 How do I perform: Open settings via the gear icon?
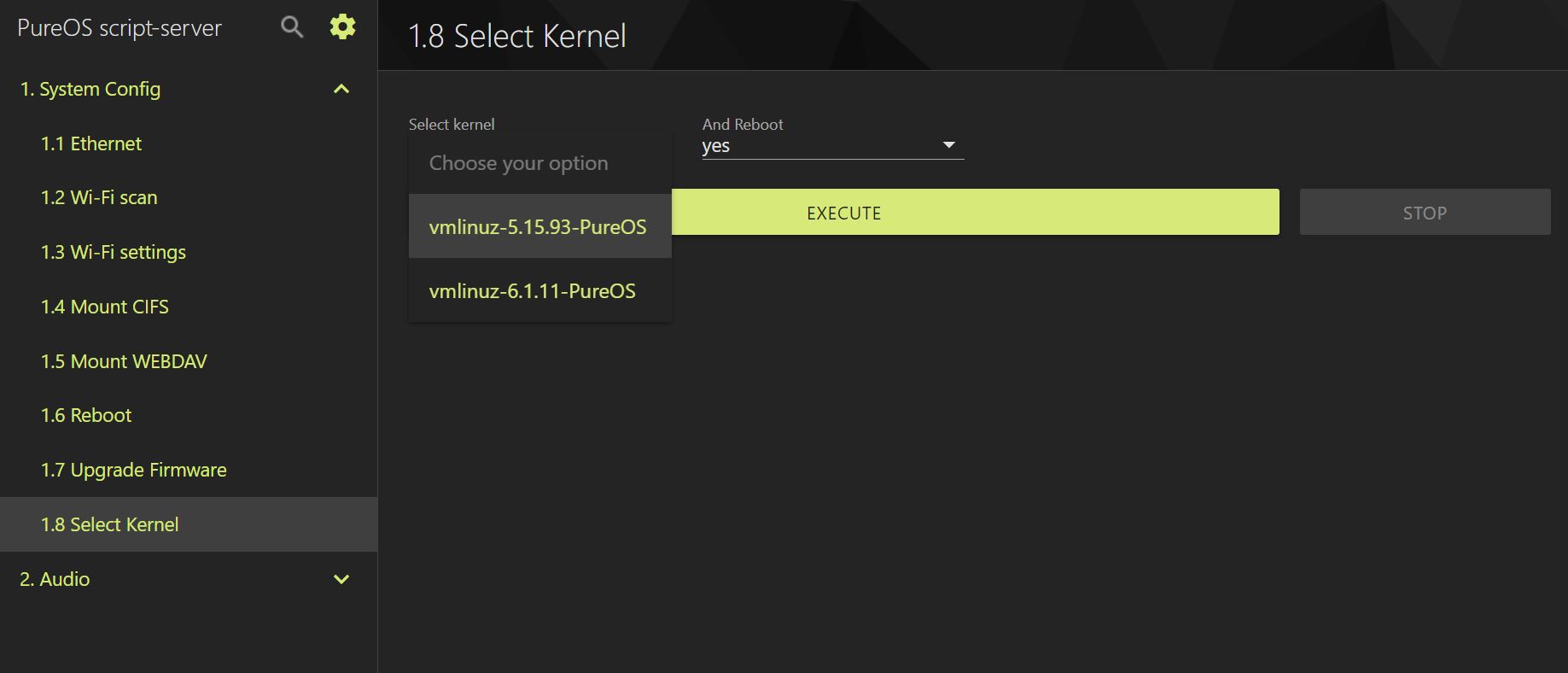coord(342,27)
